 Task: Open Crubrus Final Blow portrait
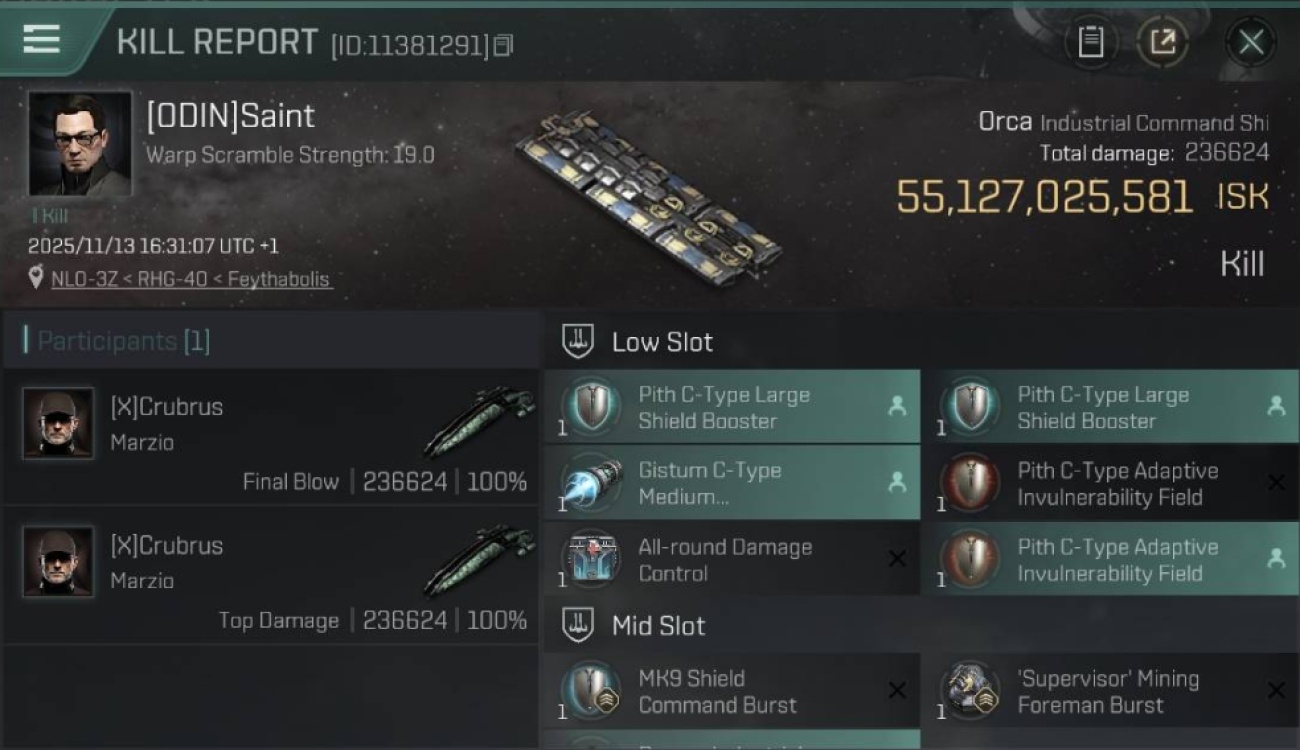pyautogui.click(x=58, y=423)
